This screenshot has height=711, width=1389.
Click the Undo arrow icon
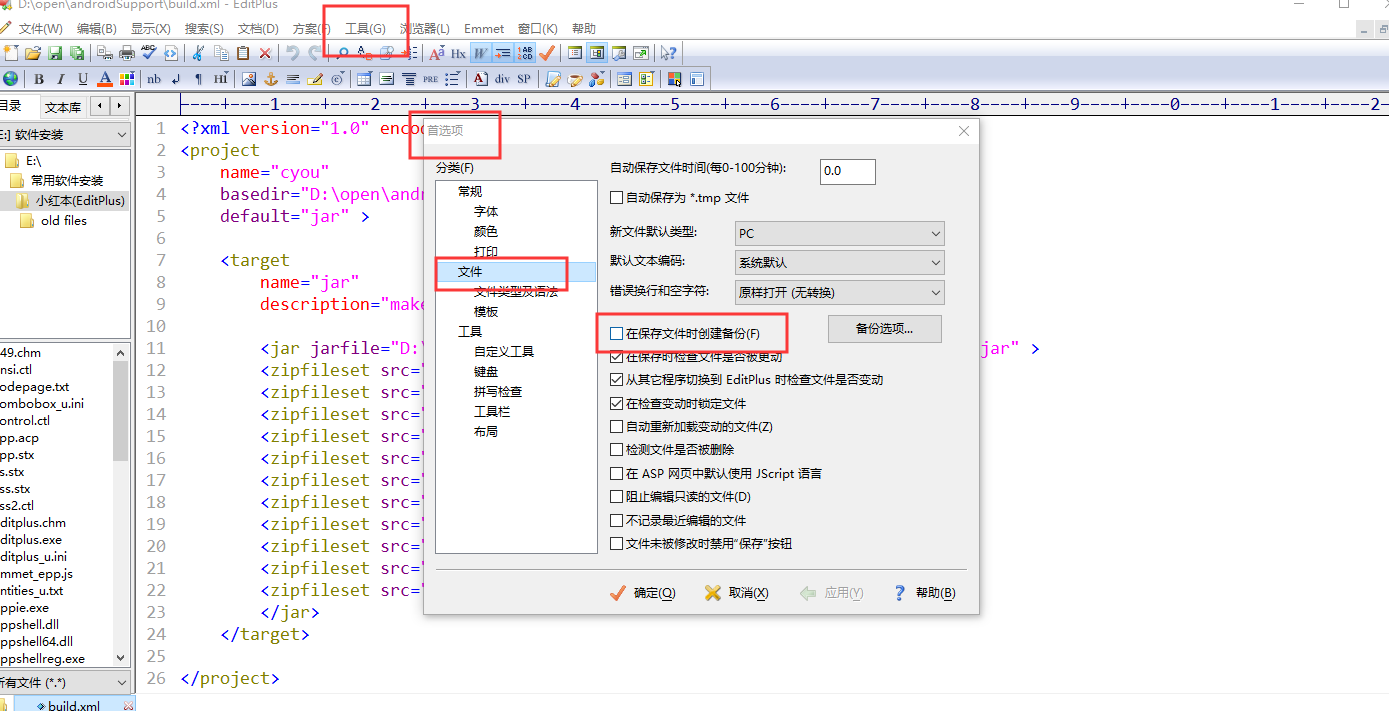point(292,52)
